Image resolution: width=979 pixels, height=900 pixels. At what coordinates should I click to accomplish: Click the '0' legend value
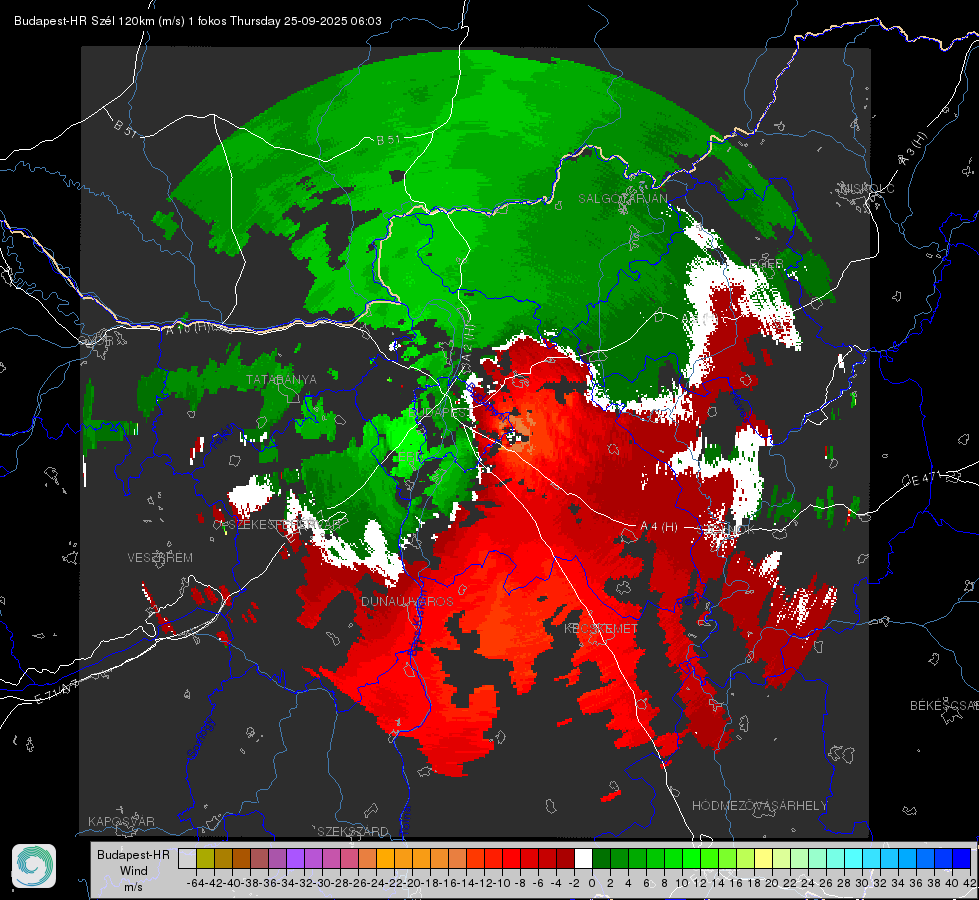pos(592,883)
